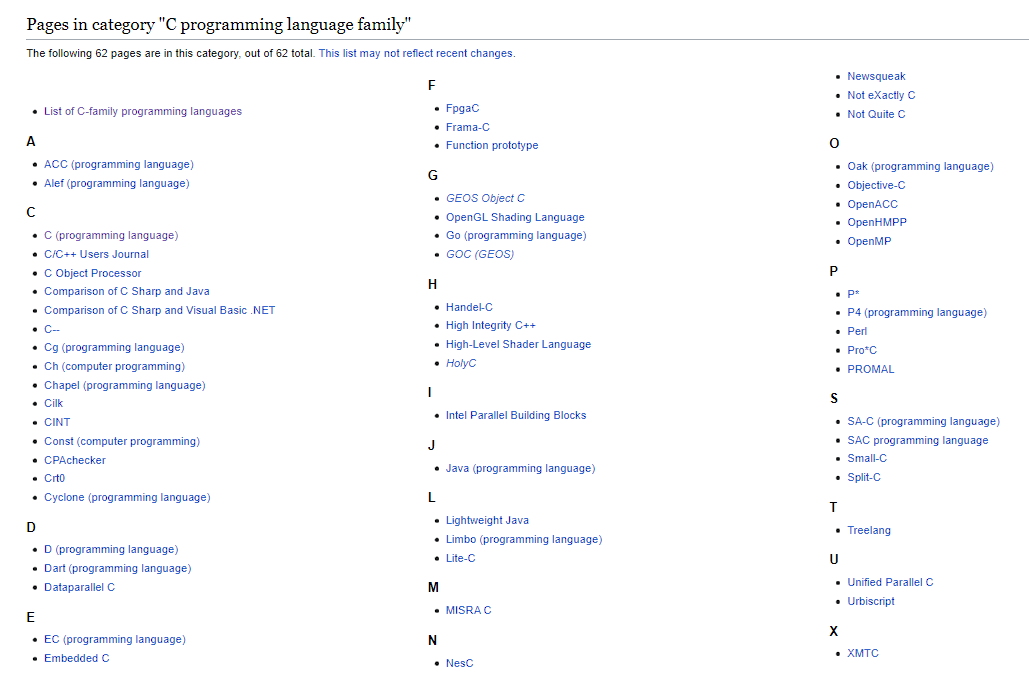Open the Perl page link
The width and height of the screenshot is (1029, 676).
click(x=857, y=331)
